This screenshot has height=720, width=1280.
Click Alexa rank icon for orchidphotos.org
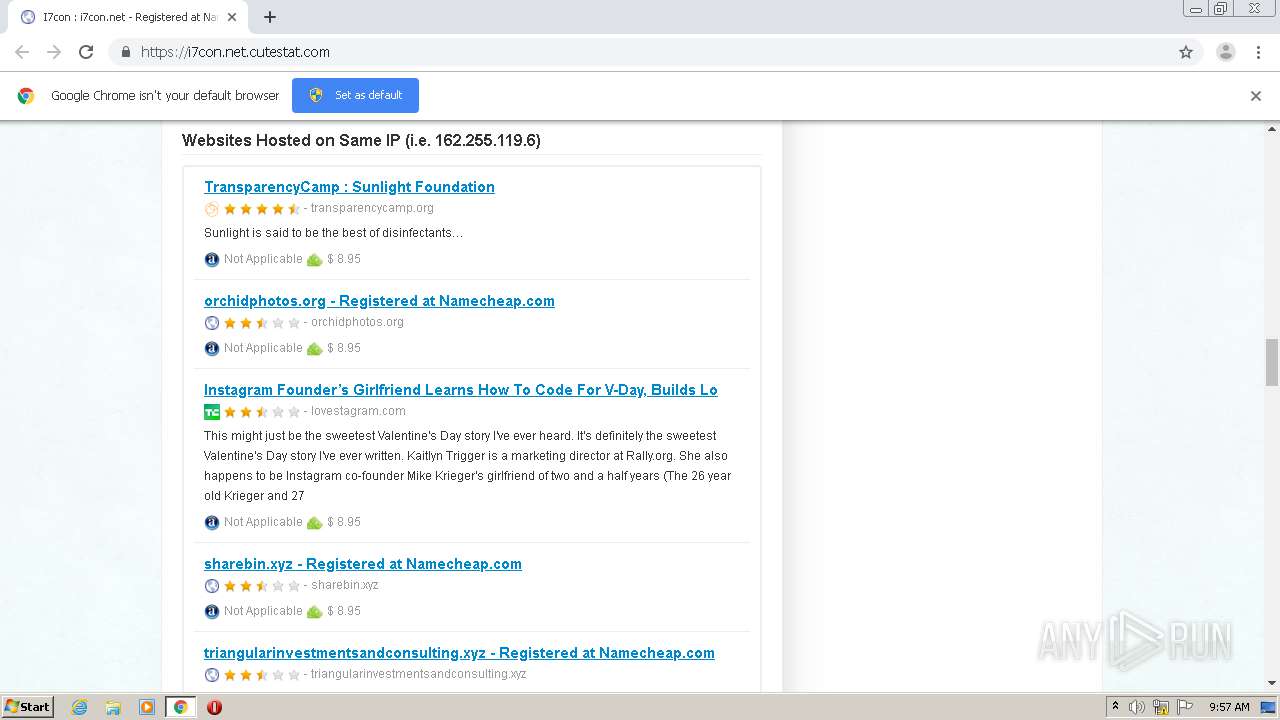pos(211,349)
